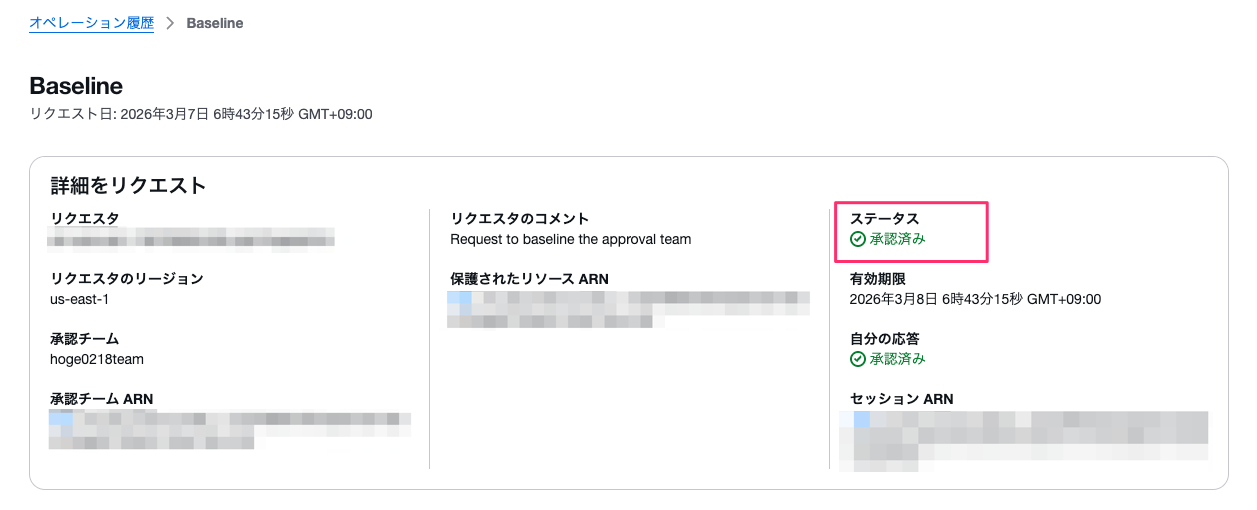Click the comment "Request to baseline the approval team"

[x=570, y=239]
